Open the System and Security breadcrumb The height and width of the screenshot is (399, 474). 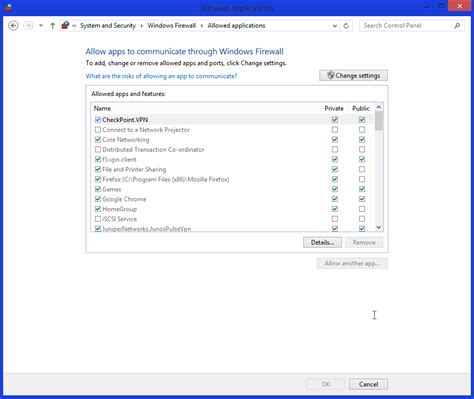coord(108,26)
